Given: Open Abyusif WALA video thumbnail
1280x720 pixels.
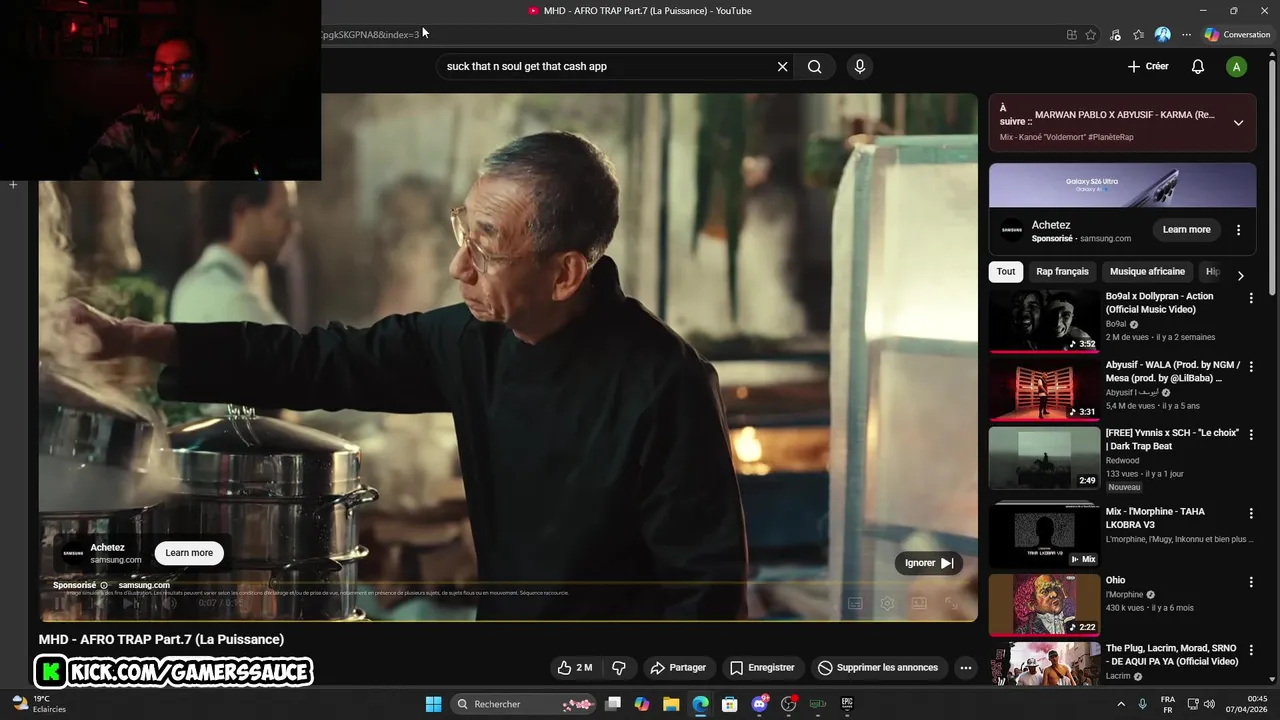Looking at the screenshot, I should pos(1044,389).
